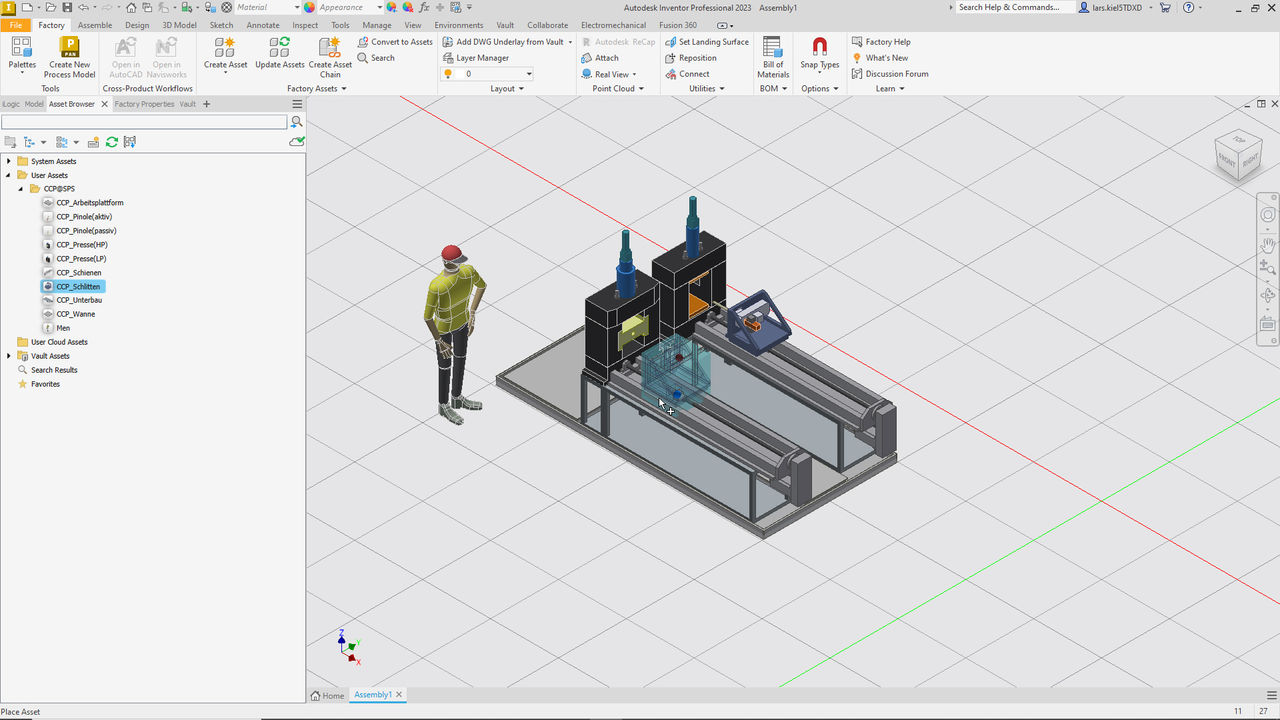Select the CCP_Wanne asset
1280x720 pixels.
pyautogui.click(x=75, y=314)
